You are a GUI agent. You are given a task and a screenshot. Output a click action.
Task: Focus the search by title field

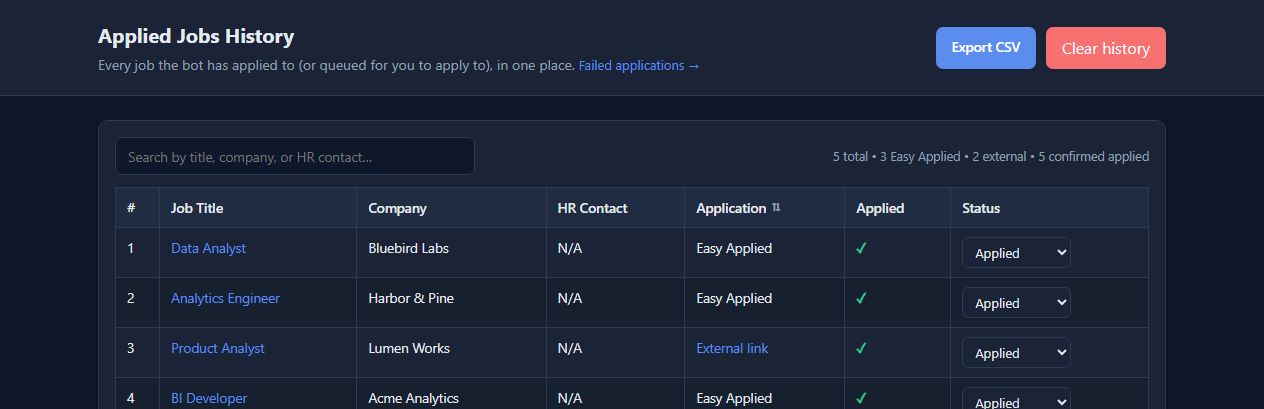[x=294, y=156]
